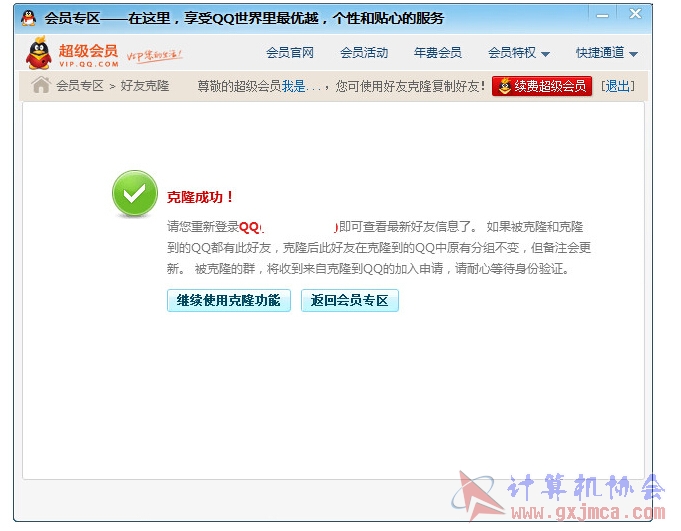Expand the 快捷通道 dropdown arrow
681x531 pixels.
tap(633, 54)
